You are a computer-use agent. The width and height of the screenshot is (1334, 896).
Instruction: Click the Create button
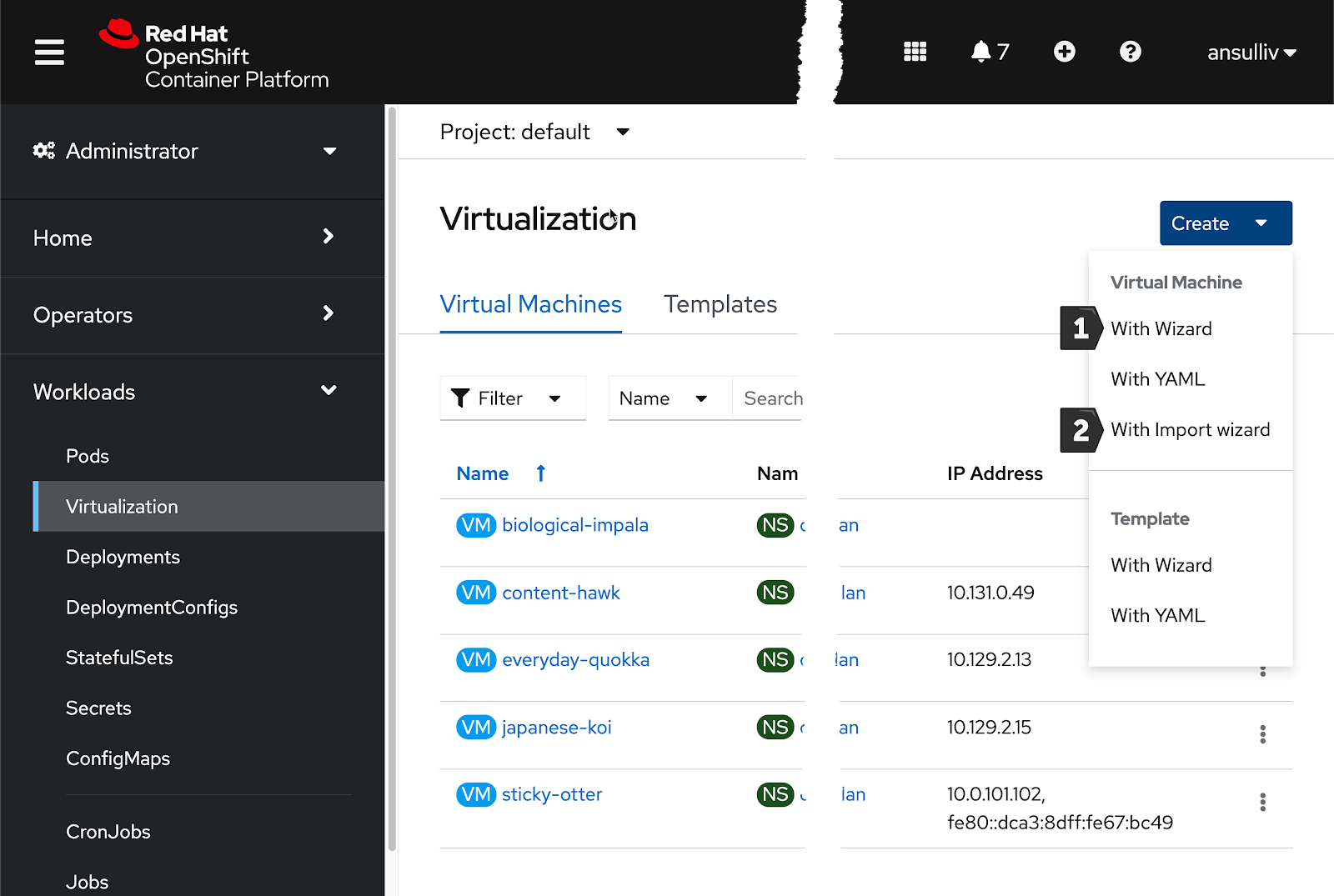tap(1200, 223)
